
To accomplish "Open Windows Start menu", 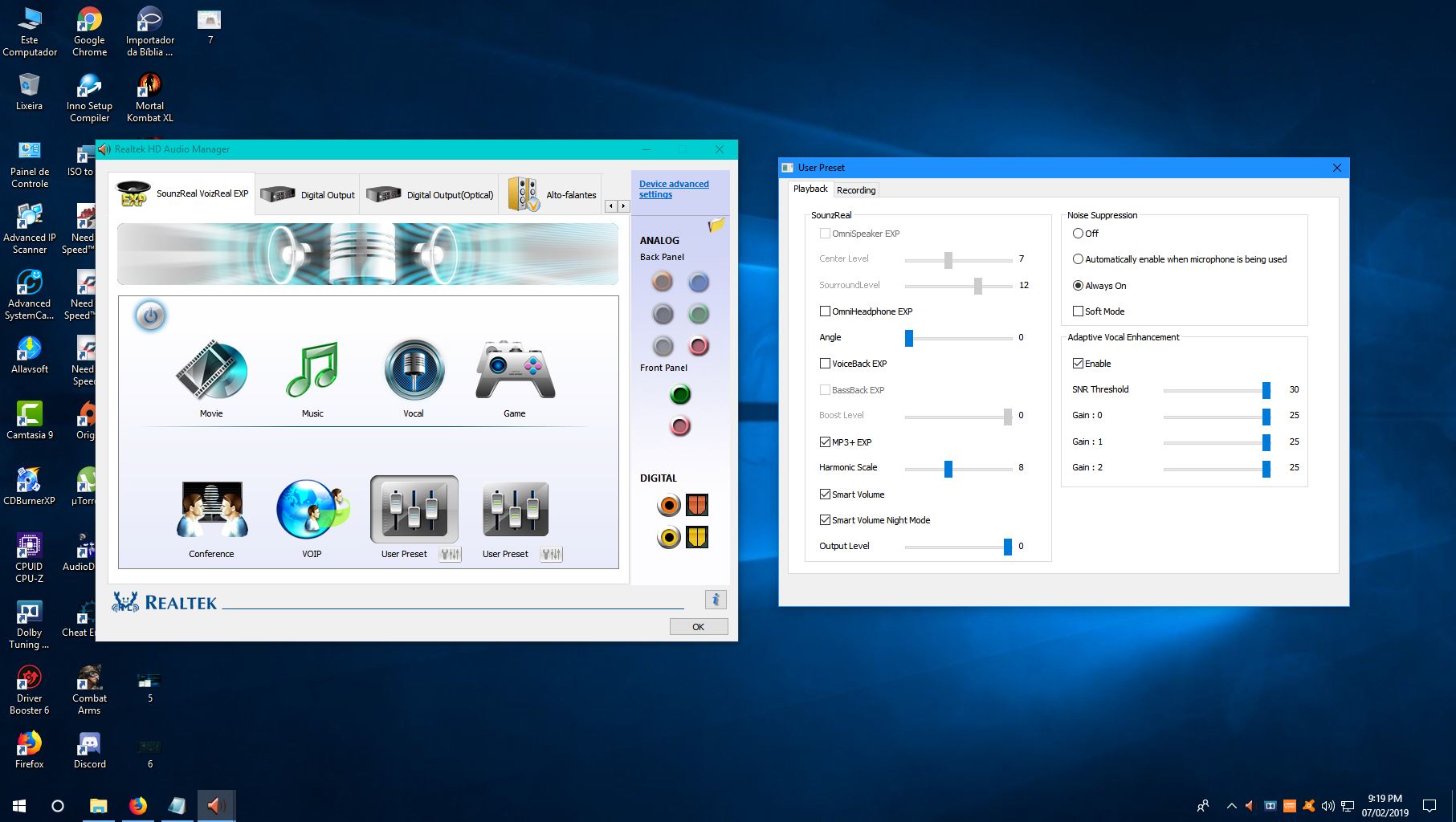I will click(19, 805).
